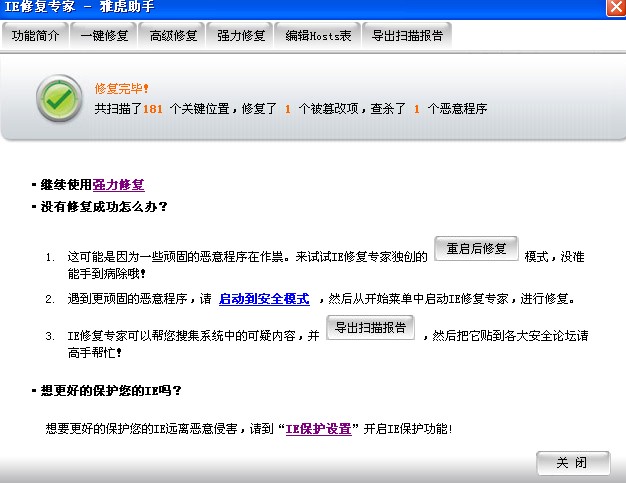626x483 pixels.
Task: Select the 导出扫描报告 tab
Action: click(x=407, y=36)
